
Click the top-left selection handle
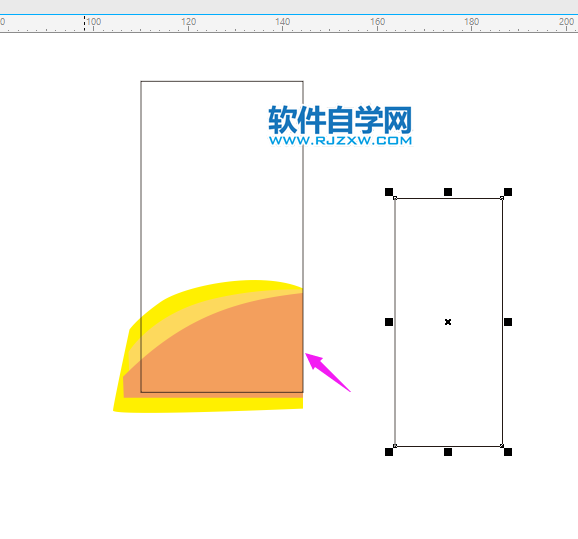389,192
